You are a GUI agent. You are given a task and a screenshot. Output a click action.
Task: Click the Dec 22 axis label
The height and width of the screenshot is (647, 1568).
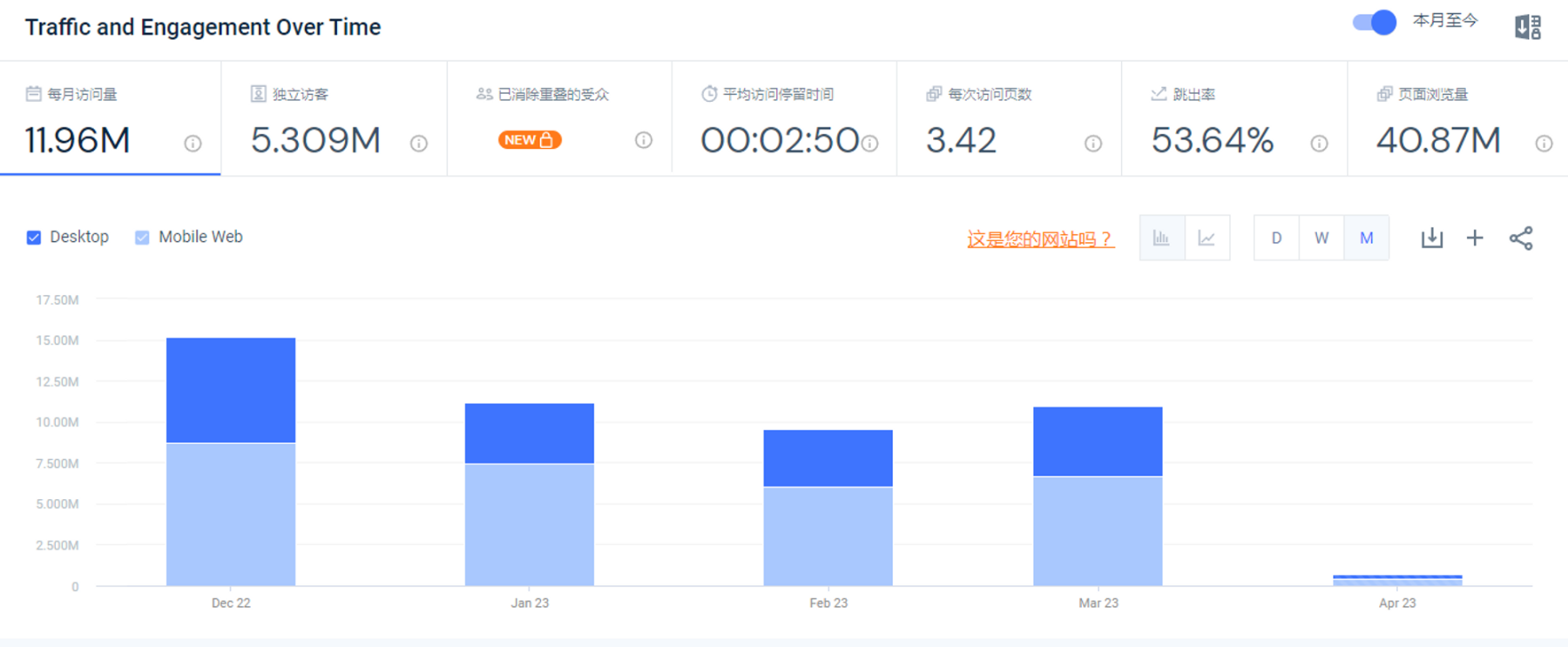point(231,603)
